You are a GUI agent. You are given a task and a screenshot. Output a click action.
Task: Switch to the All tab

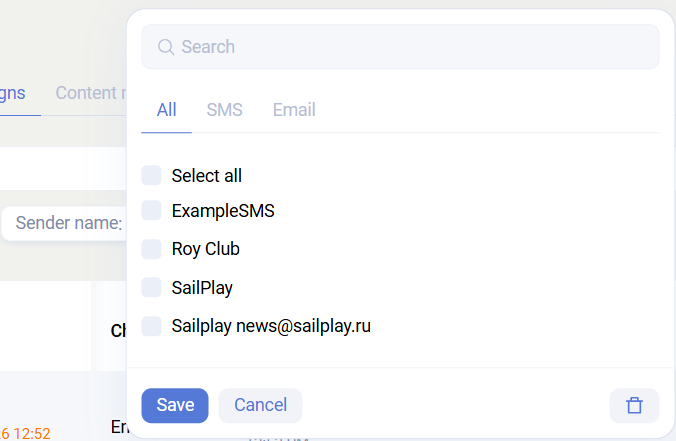(166, 110)
